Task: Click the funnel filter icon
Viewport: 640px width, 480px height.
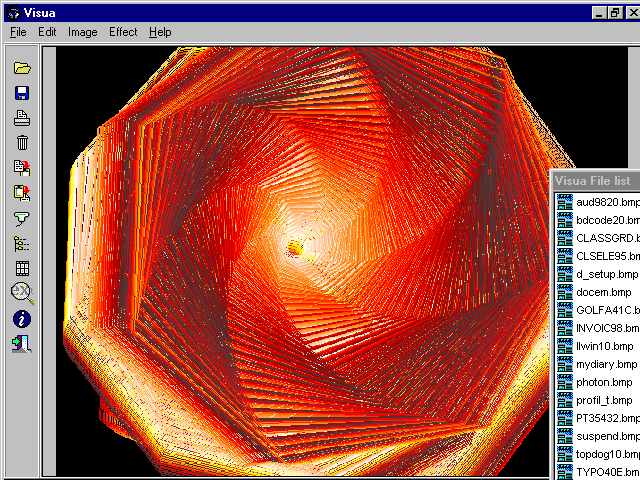Action: tap(22, 218)
